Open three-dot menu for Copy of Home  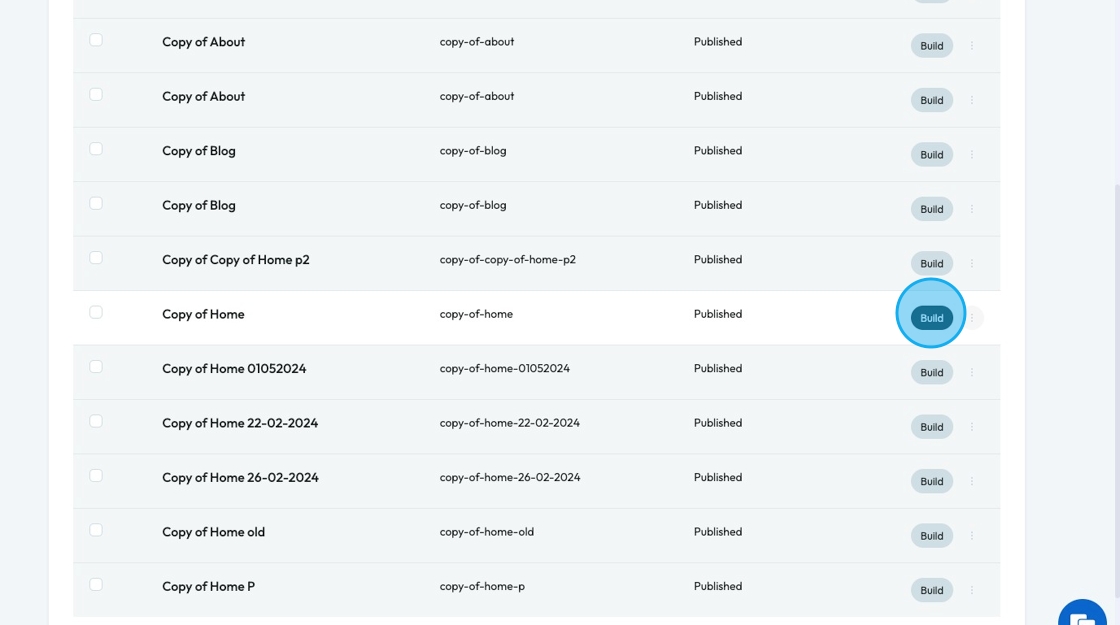coord(972,318)
